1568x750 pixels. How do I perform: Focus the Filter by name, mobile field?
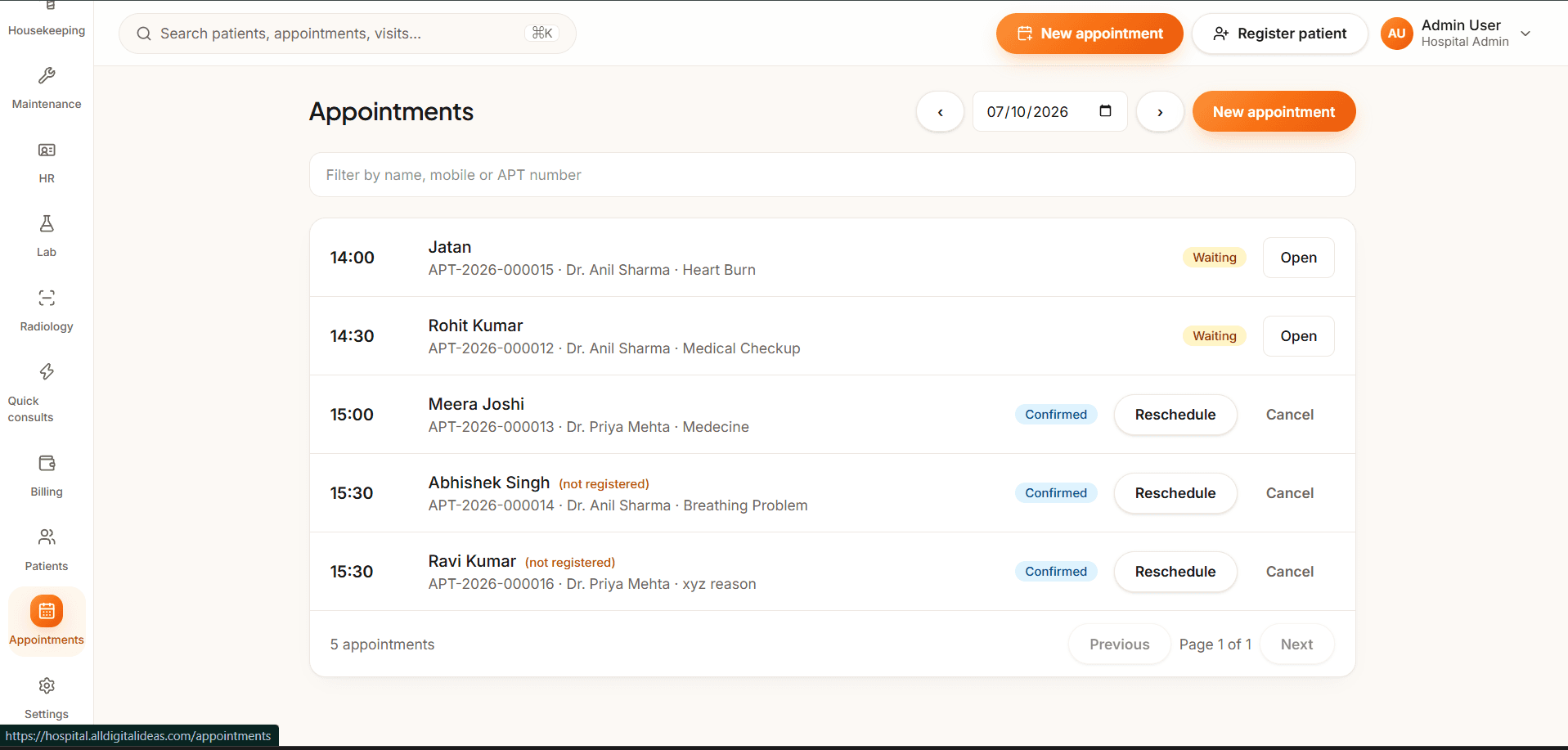pos(832,175)
